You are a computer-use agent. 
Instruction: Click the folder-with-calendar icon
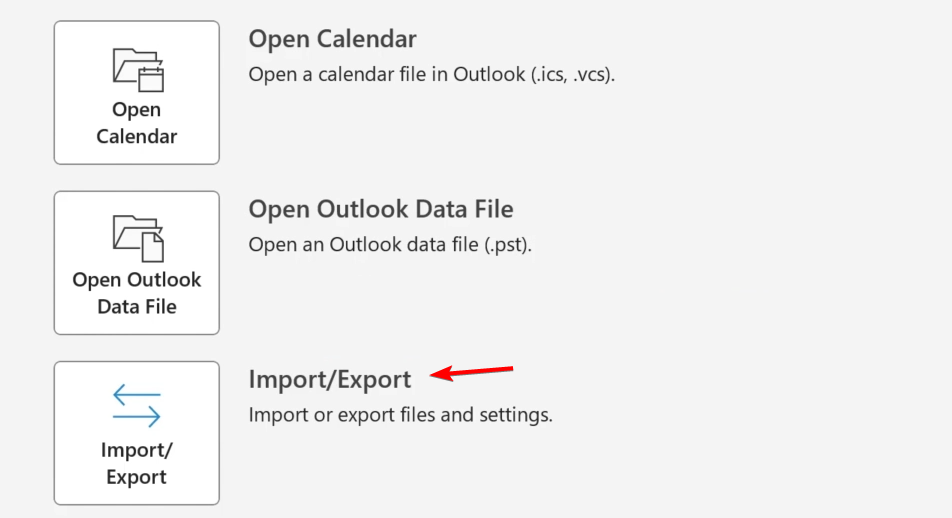pyautogui.click(x=138, y=70)
